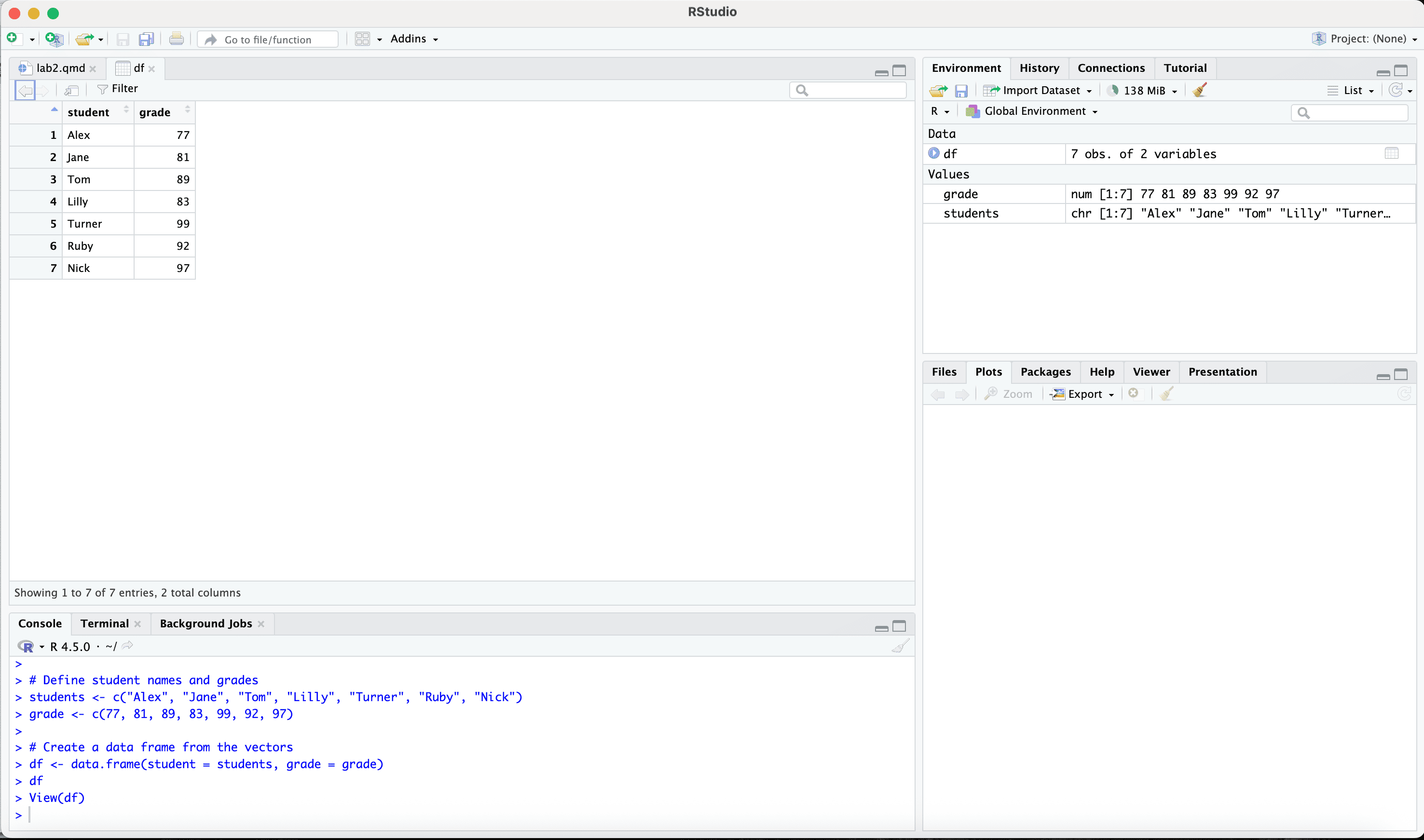Open the Addins dropdown menu

coord(414,39)
